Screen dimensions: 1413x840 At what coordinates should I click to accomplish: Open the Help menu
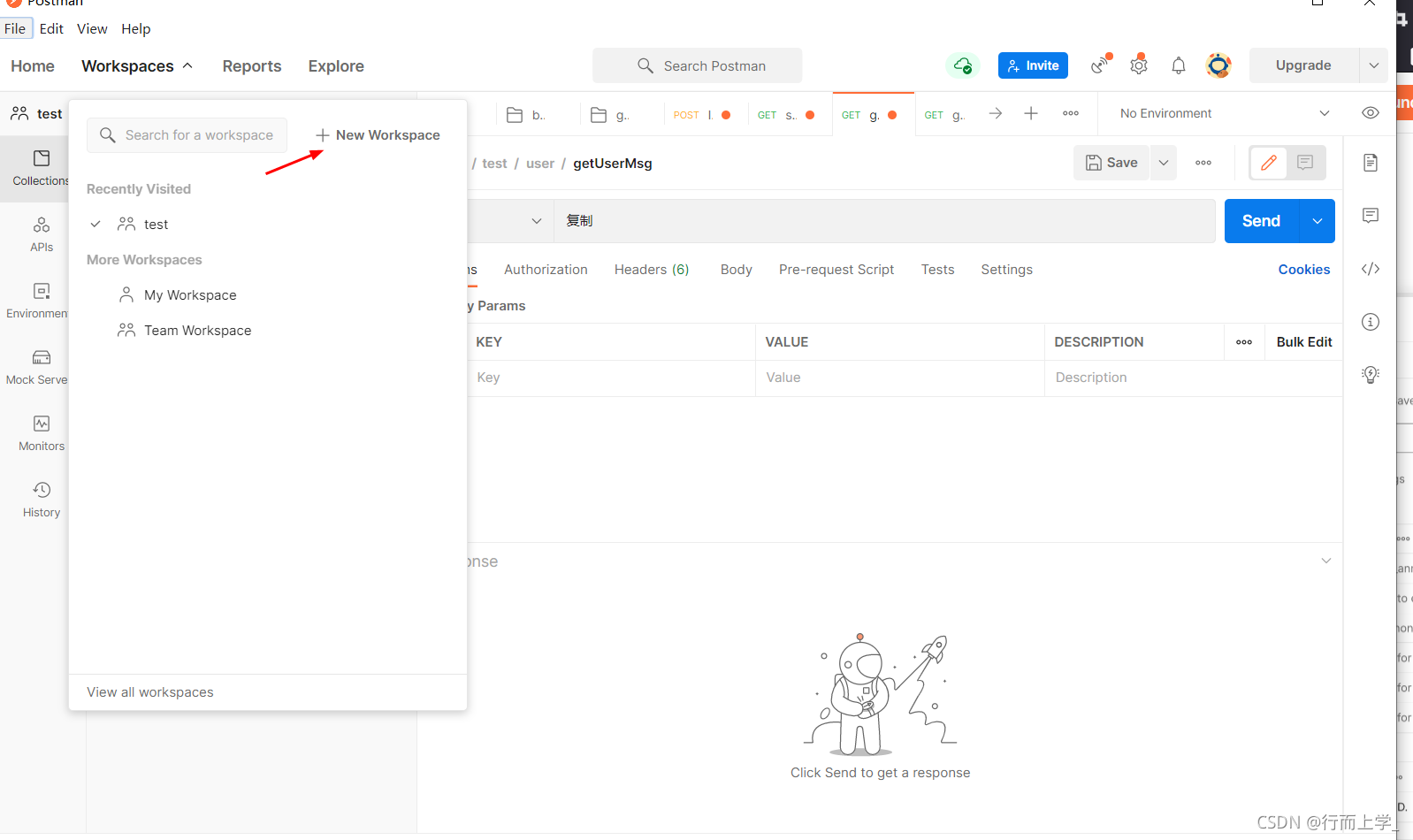(136, 28)
